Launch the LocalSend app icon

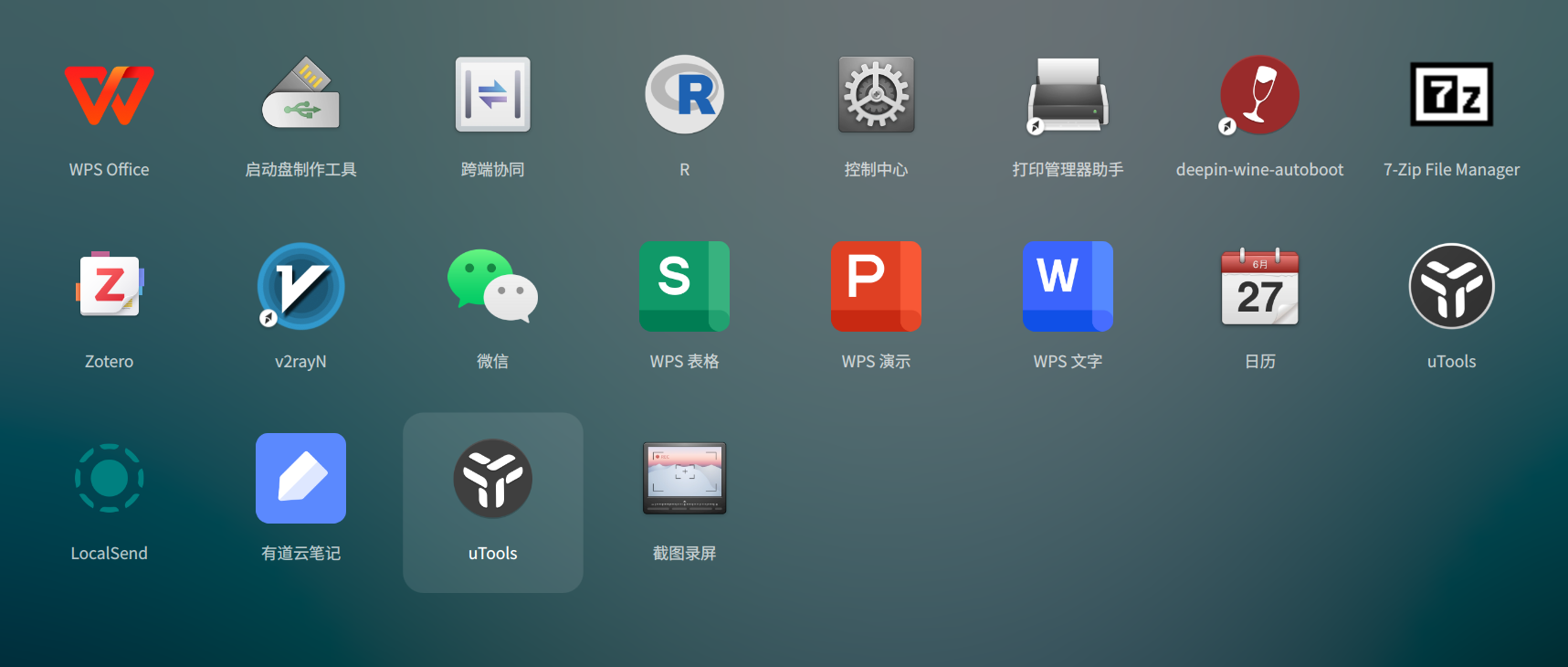click(110, 478)
